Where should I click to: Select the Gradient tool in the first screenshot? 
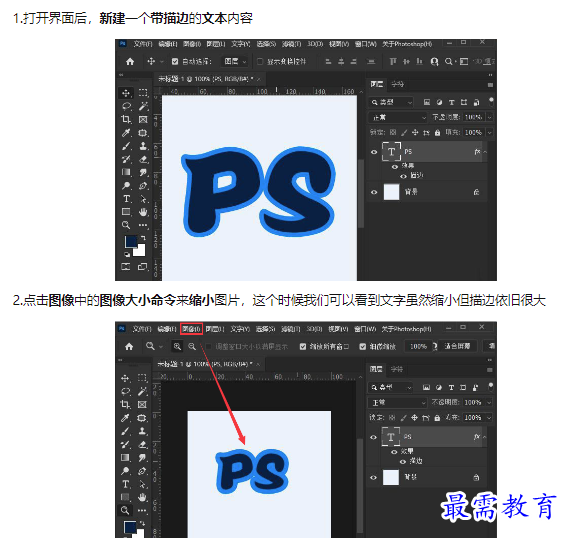point(126,172)
